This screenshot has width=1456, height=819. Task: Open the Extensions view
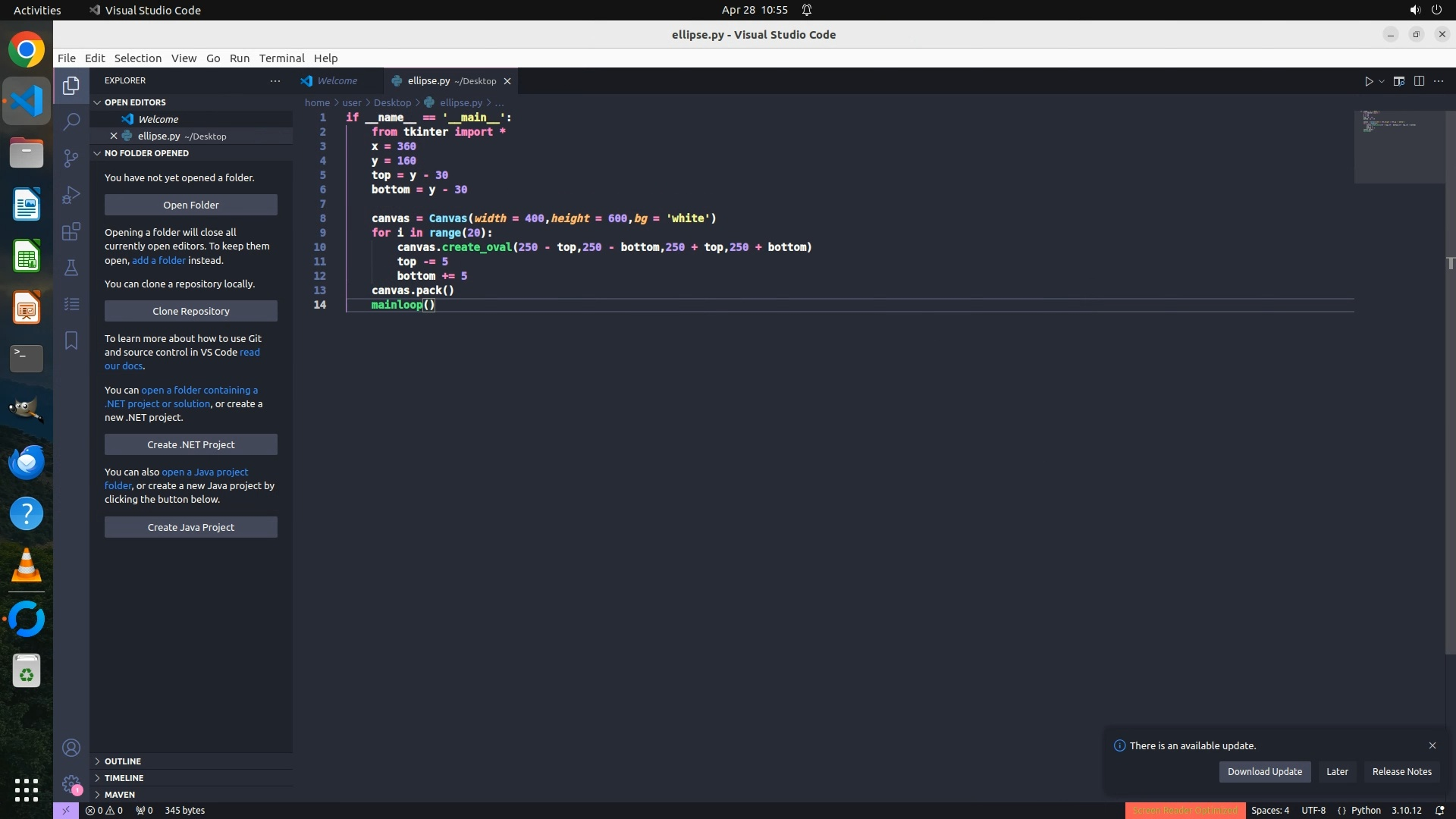point(71,231)
